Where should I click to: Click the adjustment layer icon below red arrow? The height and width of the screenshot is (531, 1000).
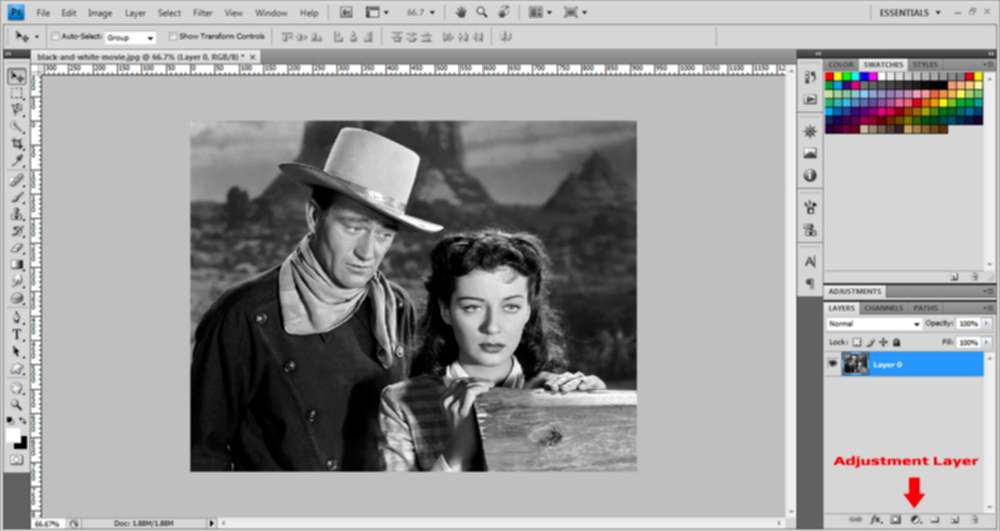click(x=915, y=520)
